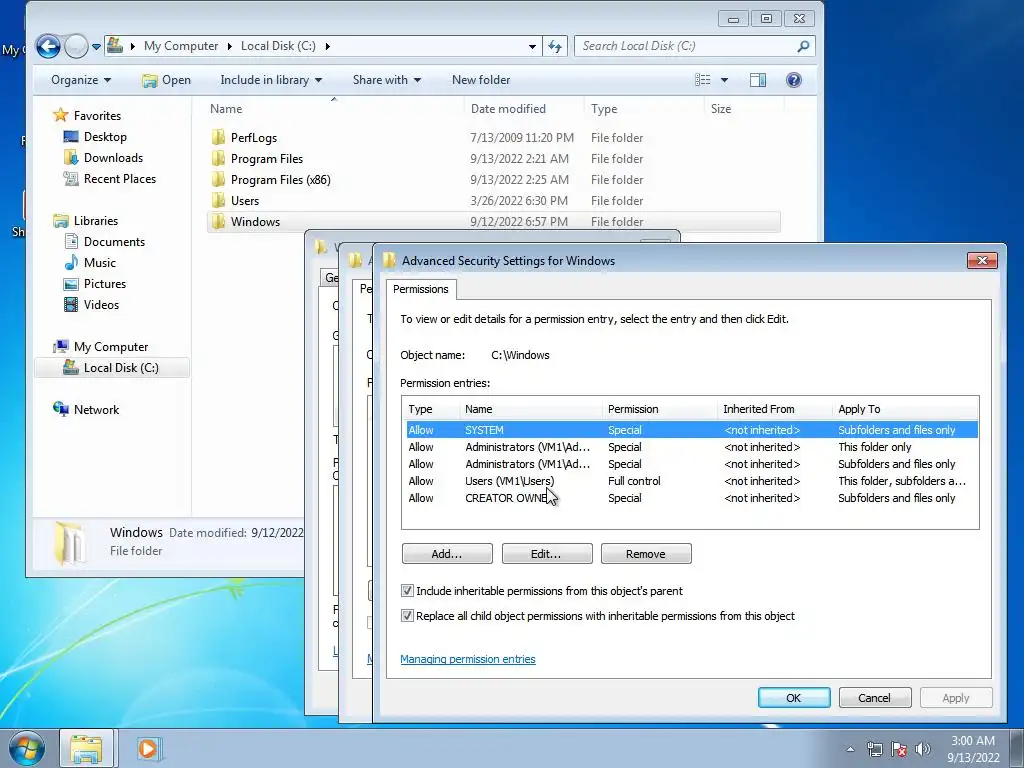
Task: Open the Include in library dropdown
Action: [x=271, y=80]
